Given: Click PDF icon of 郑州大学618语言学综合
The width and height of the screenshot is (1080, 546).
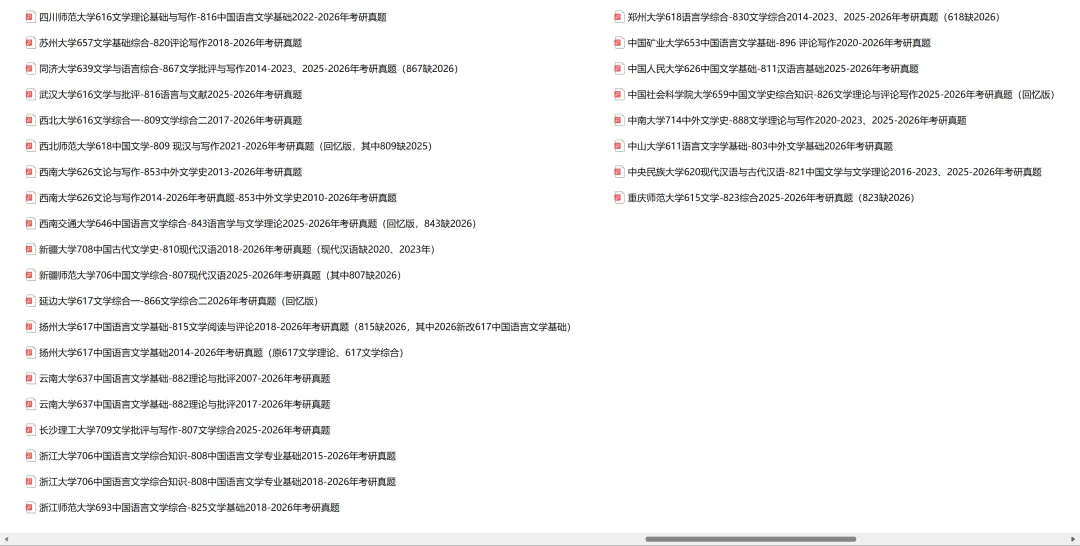Looking at the screenshot, I should [619, 17].
